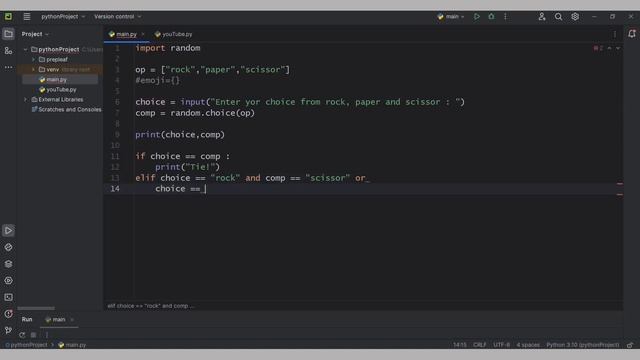Show notifications bell panel

click(x=631, y=34)
